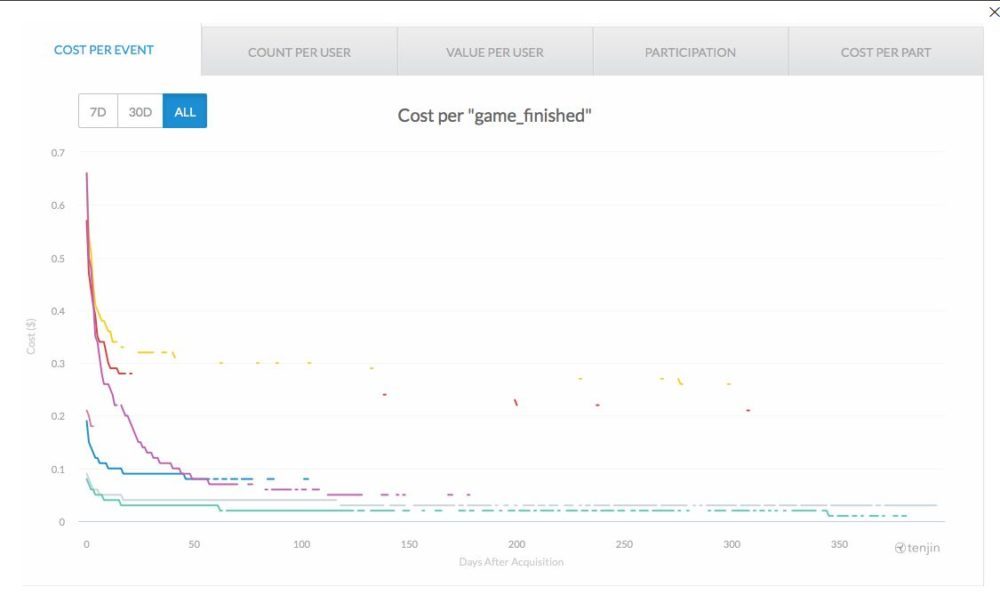Viewport: 1000px width, 603px height.
Task: Click the blue line's flat section at 0.09
Action: tap(150, 473)
